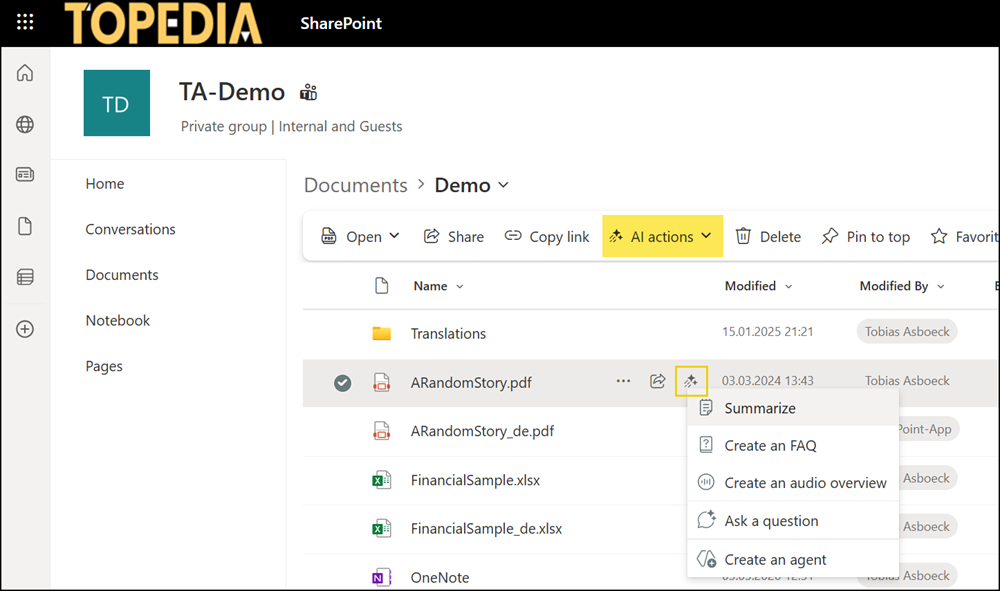Image resolution: width=1000 pixels, height=591 pixels.
Task: Open the Translations folder
Action: (448, 333)
